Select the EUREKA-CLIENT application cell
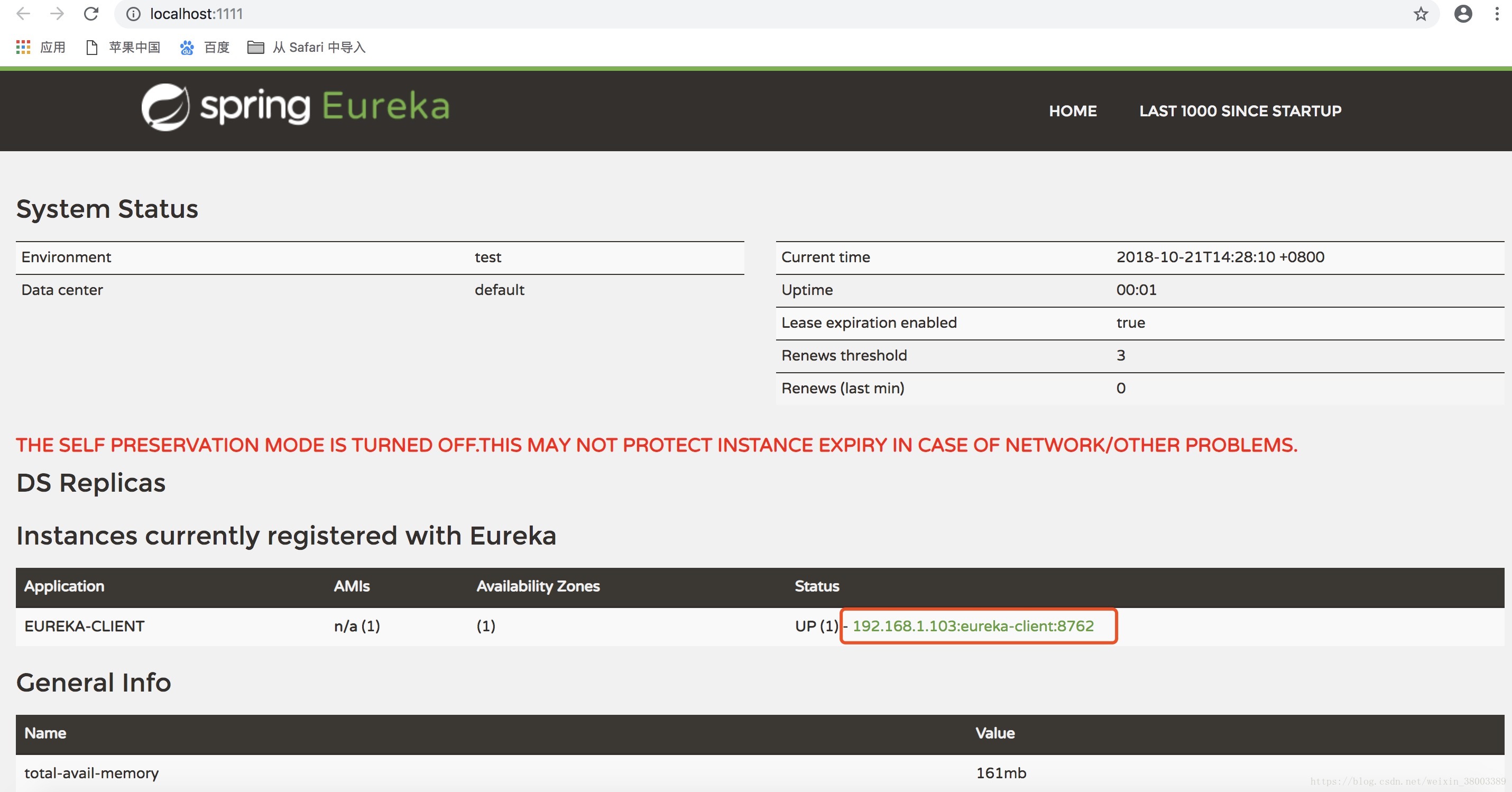1512x792 pixels. pyautogui.click(x=84, y=626)
